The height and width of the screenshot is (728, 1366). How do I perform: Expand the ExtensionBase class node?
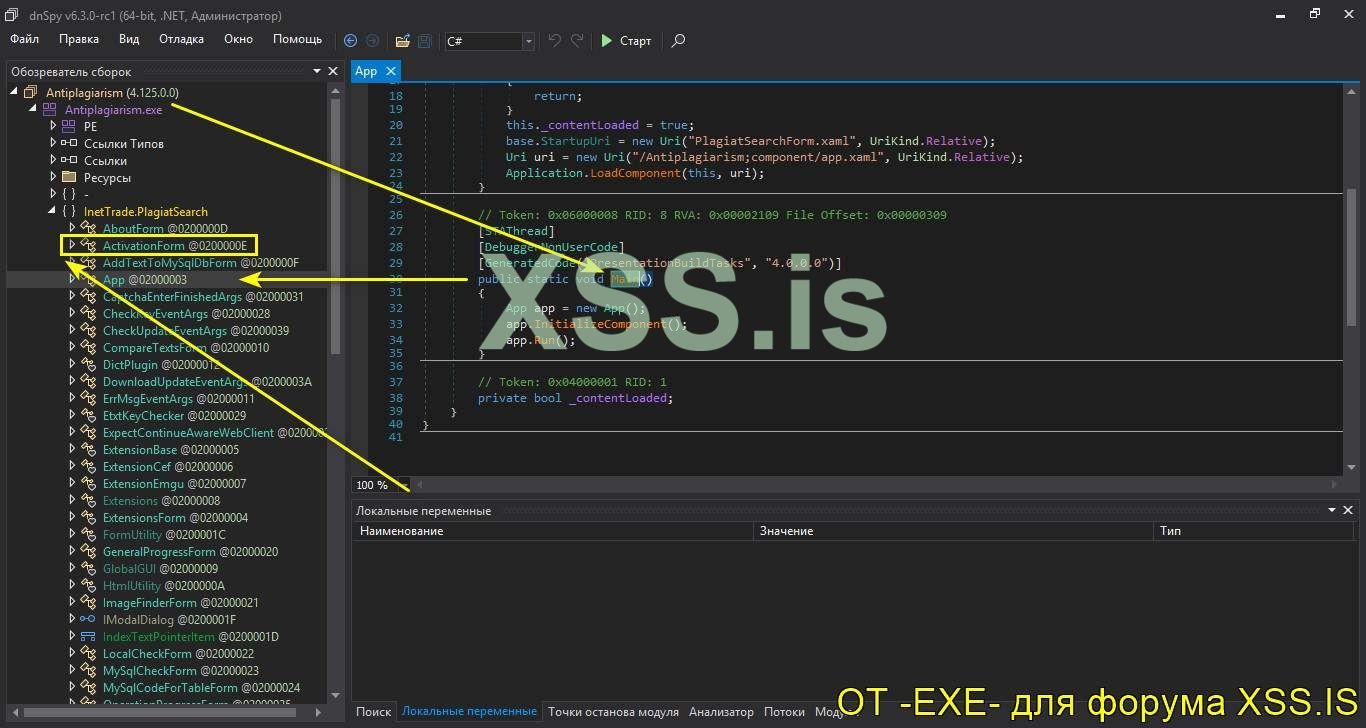[72, 450]
